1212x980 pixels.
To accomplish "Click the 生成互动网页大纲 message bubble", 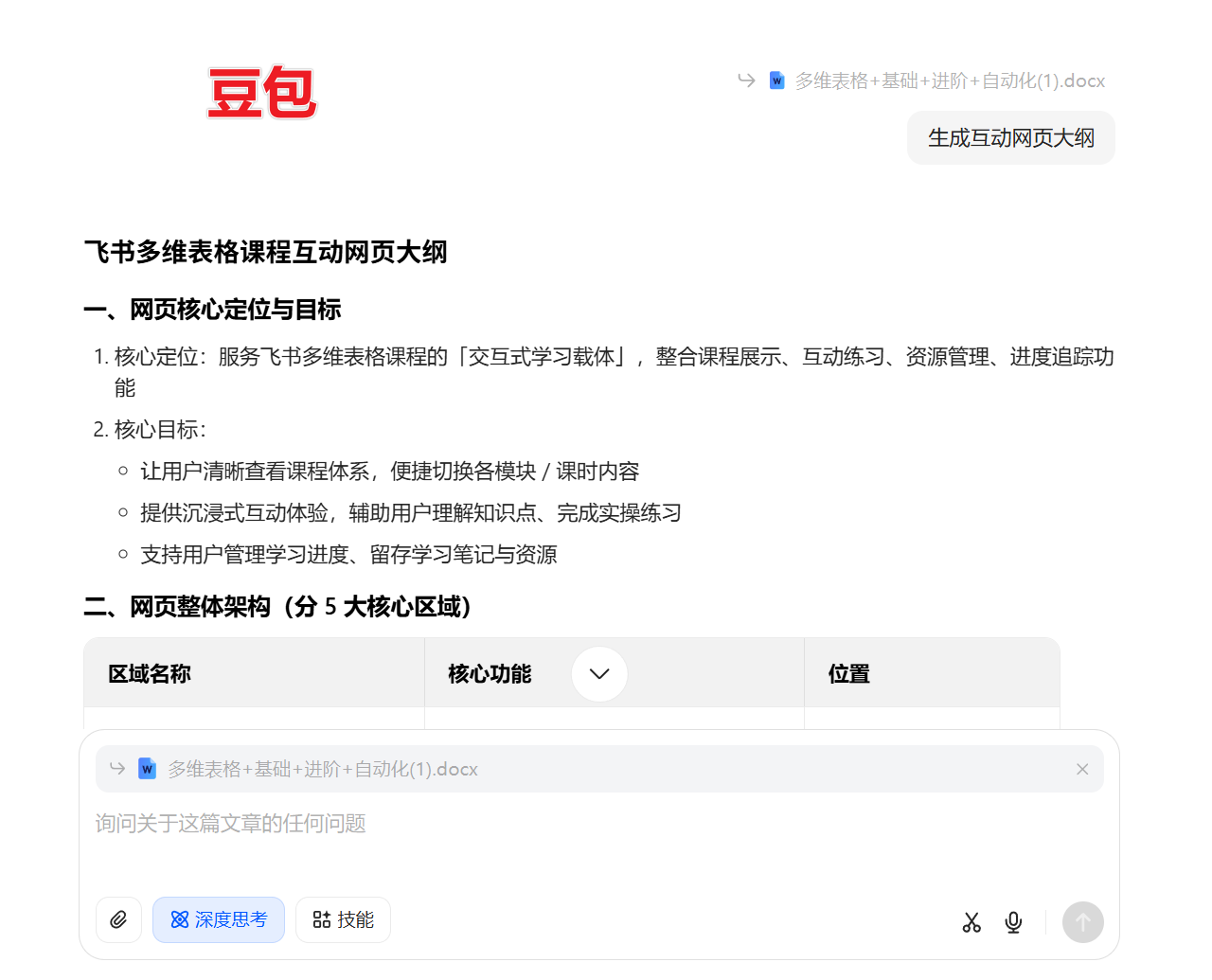I will point(1010,137).
